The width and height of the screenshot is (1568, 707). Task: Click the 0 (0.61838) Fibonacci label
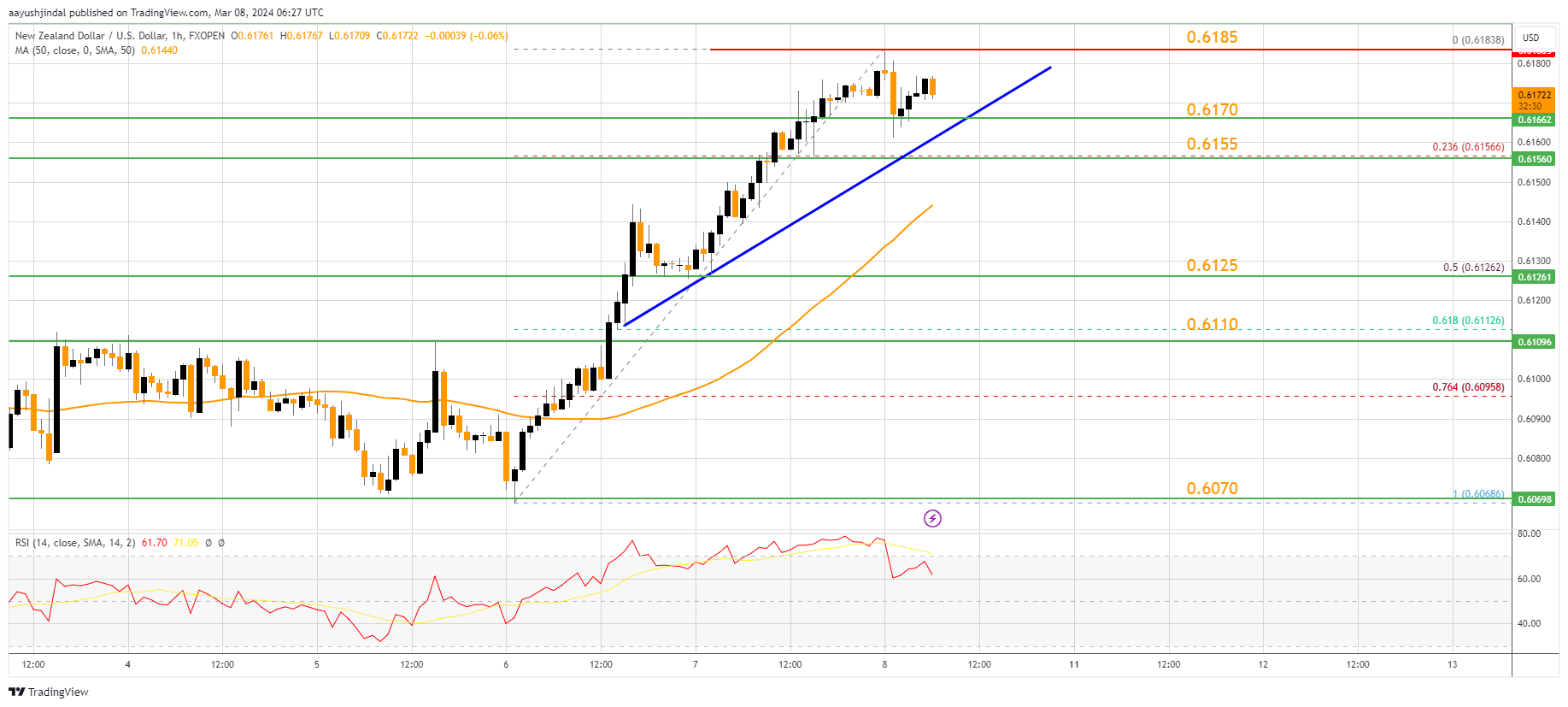click(1478, 40)
